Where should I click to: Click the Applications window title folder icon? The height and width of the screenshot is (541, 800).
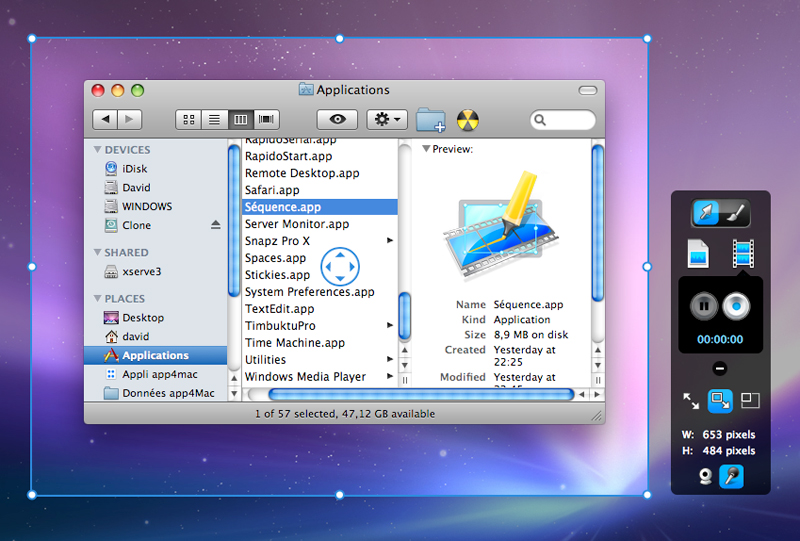[306, 89]
